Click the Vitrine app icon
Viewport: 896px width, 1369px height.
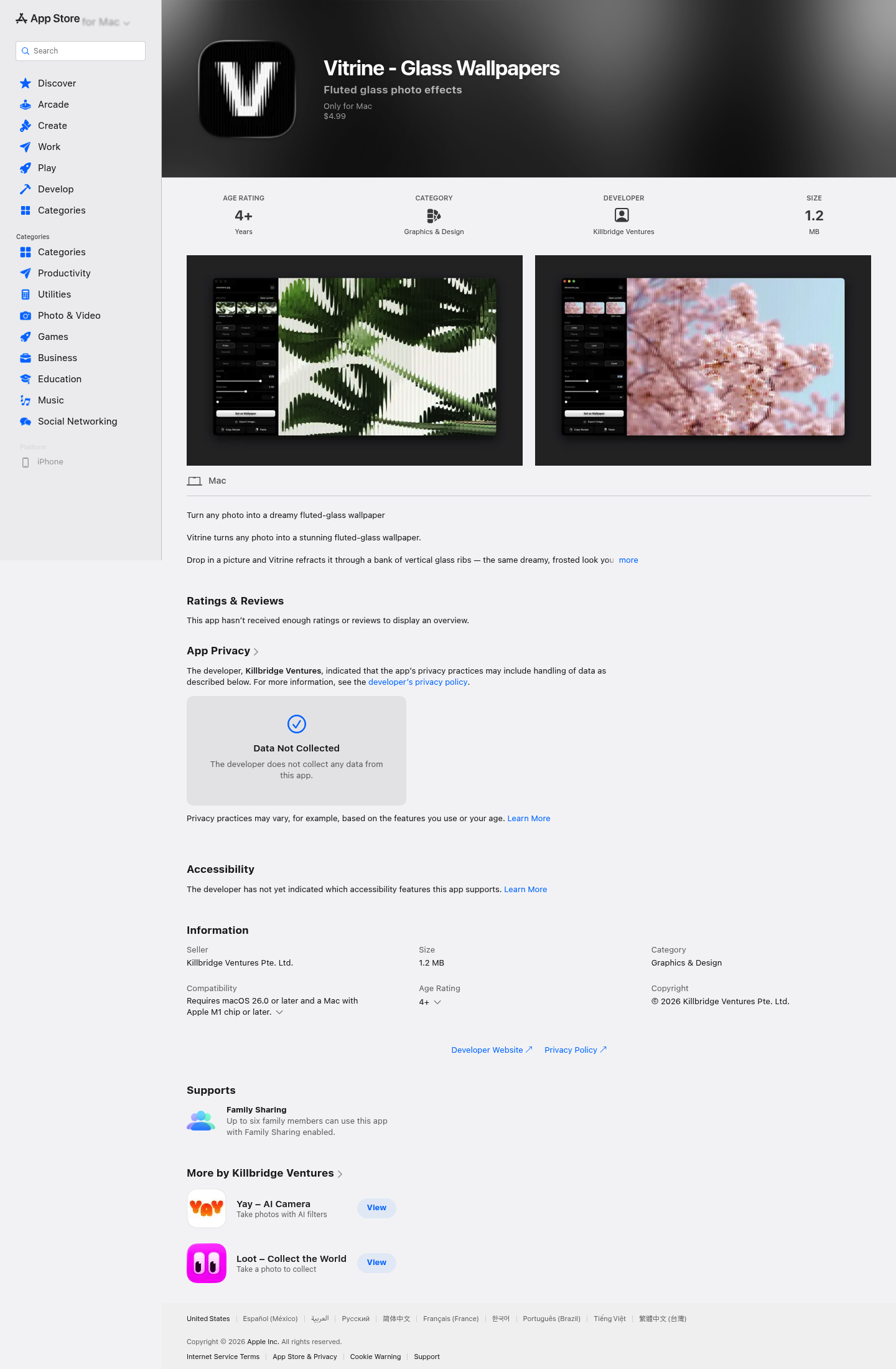click(247, 88)
